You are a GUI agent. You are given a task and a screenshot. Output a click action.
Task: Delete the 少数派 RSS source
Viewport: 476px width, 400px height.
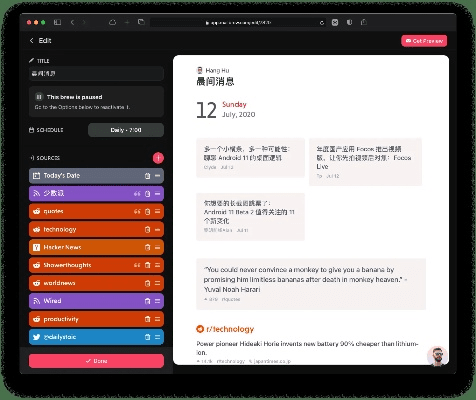[x=147, y=194]
